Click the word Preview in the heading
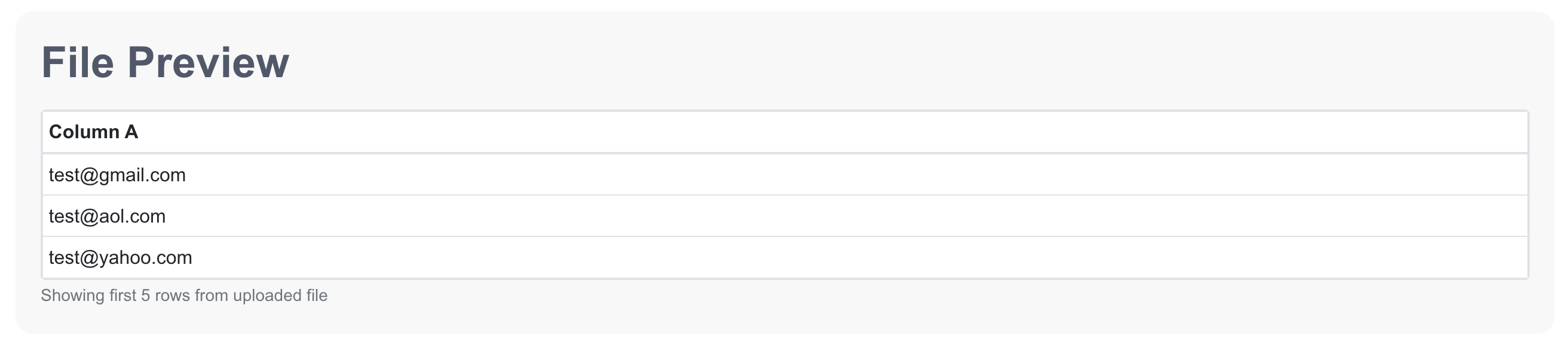Viewport: 1568px width, 353px height. point(208,62)
